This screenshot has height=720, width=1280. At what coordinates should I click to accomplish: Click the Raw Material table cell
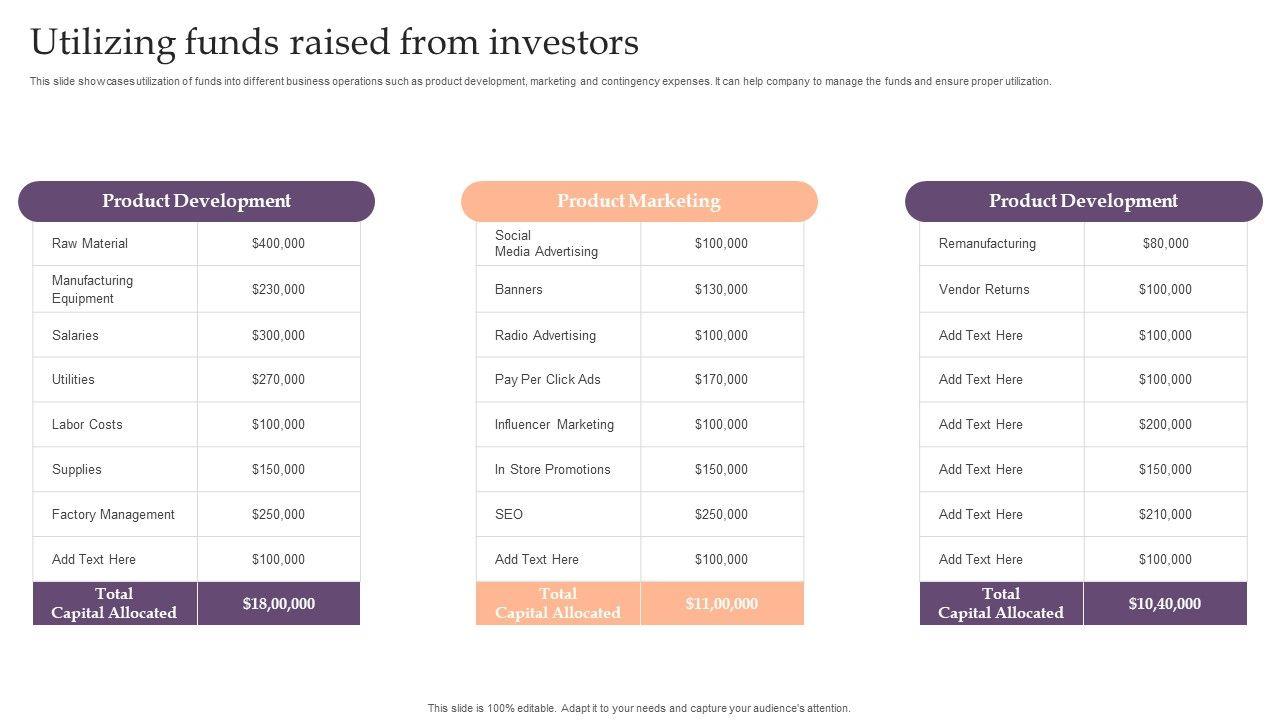(x=90, y=243)
